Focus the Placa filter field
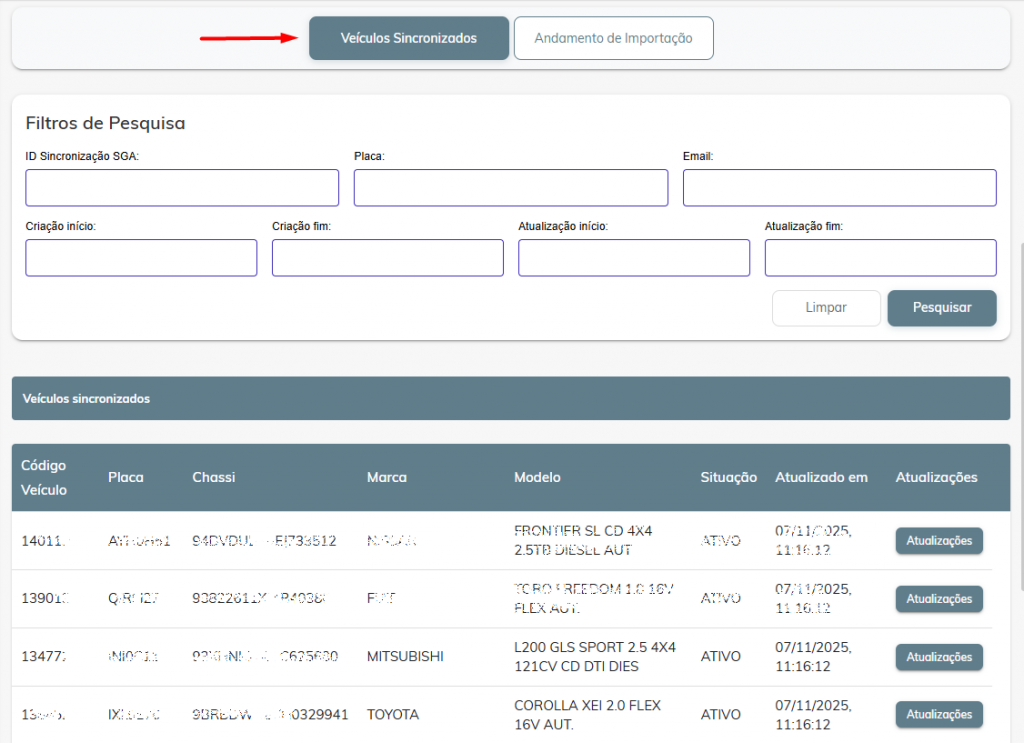 click(510, 188)
